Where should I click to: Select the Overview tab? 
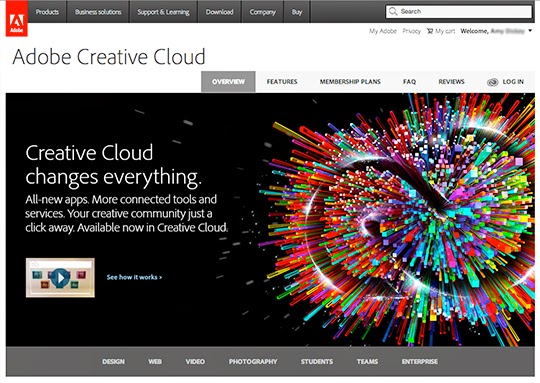pos(228,82)
